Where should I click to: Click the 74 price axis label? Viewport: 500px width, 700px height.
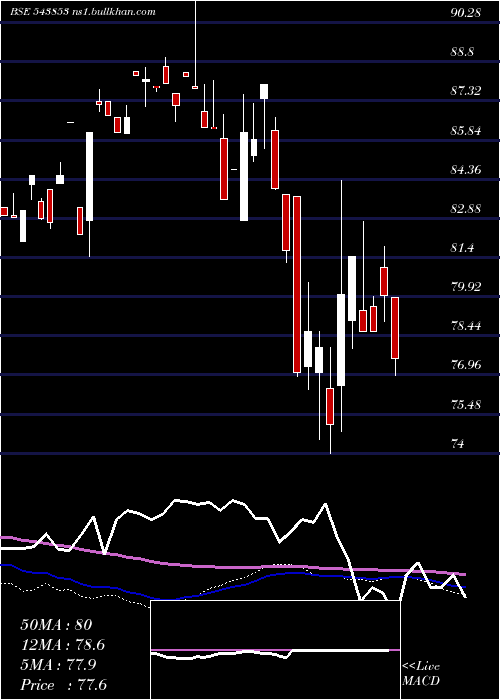(x=457, y=444)
